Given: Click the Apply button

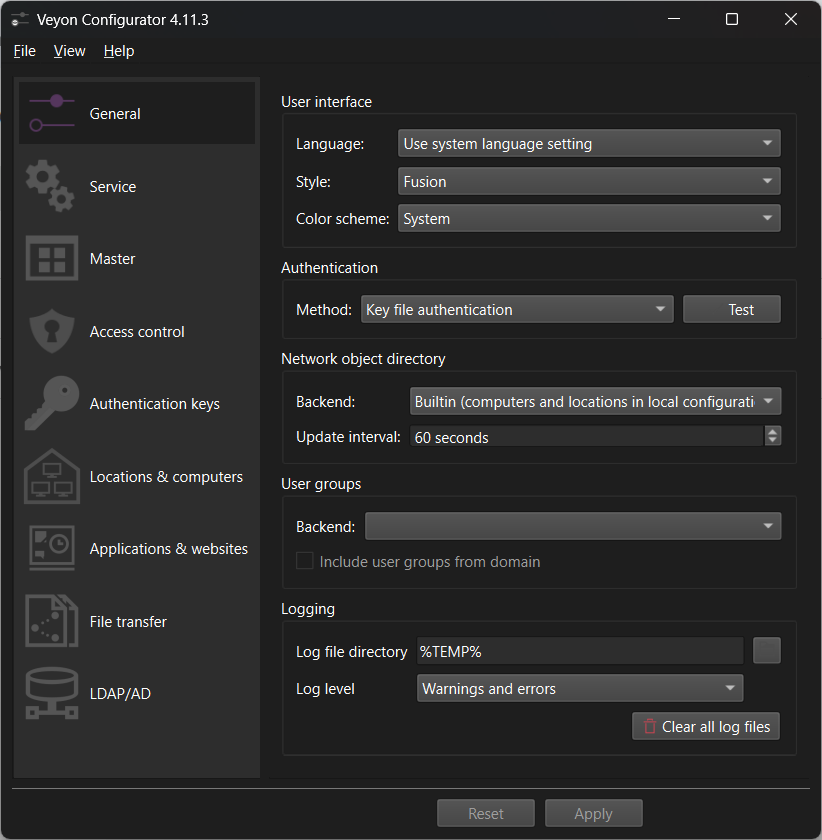Looking at the screenshot, I should pyautogui.click(x=594, y=813).
